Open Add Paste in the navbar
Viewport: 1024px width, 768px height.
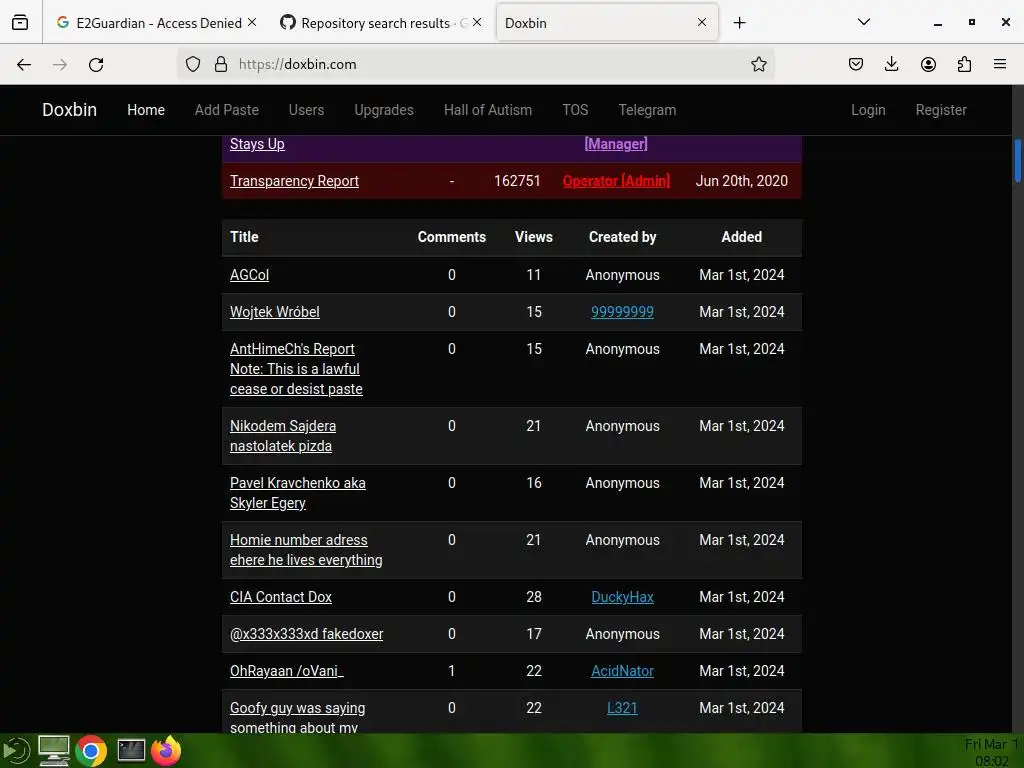click(227, 110)
